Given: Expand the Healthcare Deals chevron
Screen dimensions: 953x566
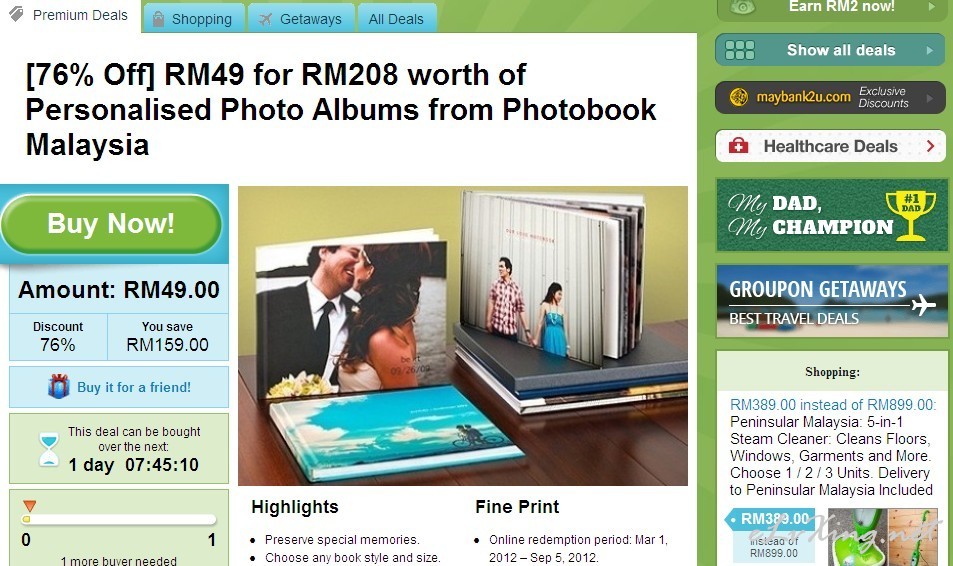Looking at the screenshot, I should point(930,146).
